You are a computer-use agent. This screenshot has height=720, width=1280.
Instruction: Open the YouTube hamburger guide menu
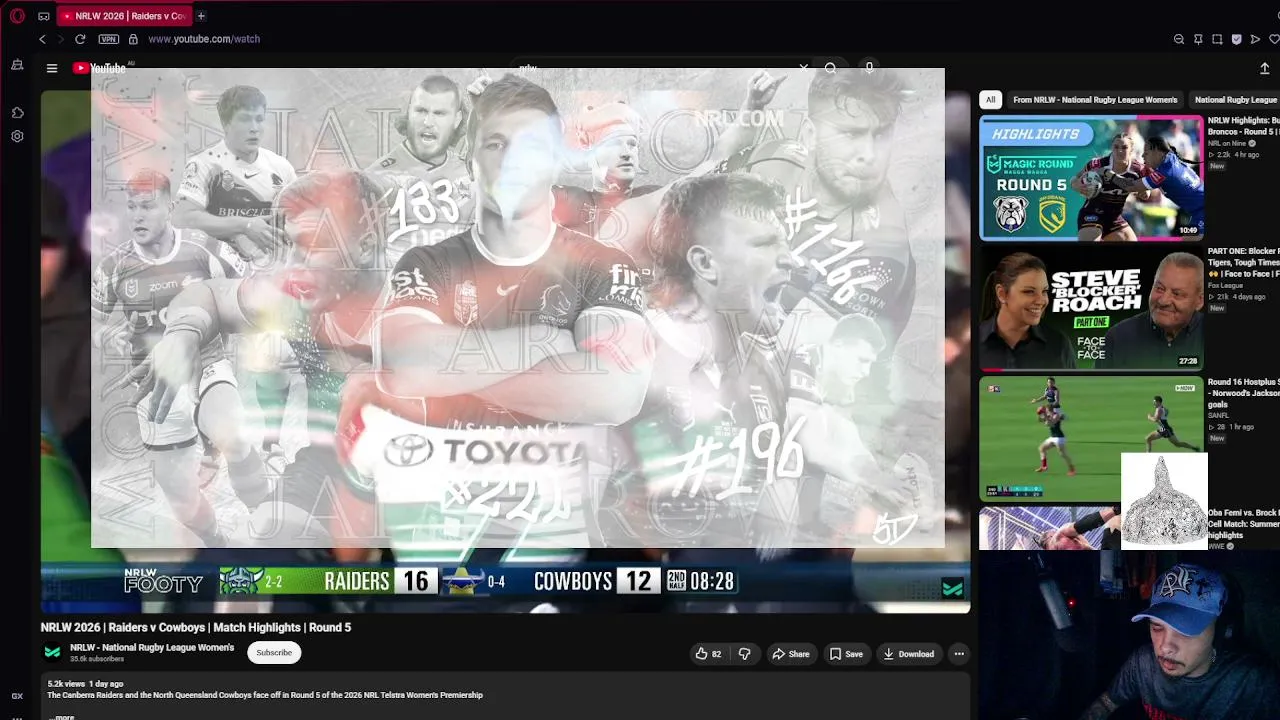tap(52, 68)
